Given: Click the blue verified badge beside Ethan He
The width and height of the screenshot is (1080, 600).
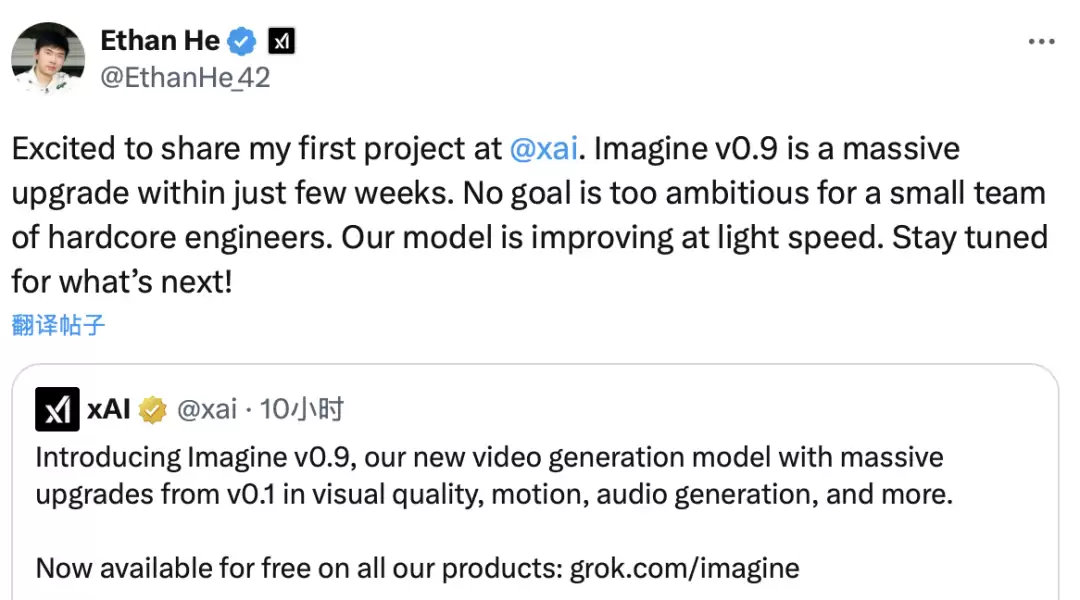Looking at the screenshot, I should (x=242, y=42).
